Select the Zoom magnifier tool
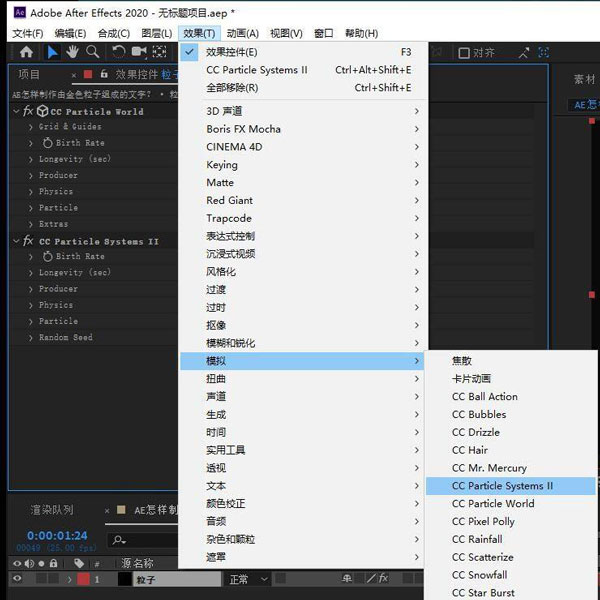600x600 pixels. 93,52
